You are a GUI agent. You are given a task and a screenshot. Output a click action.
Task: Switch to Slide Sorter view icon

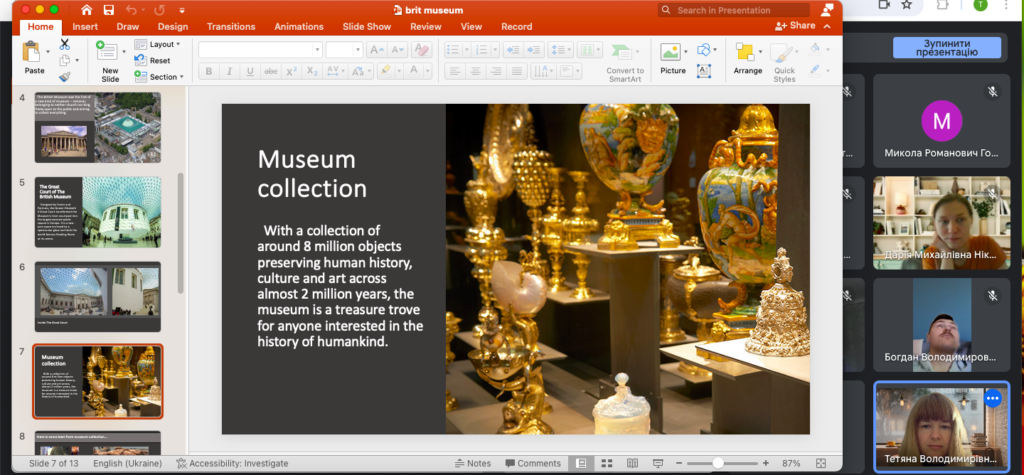(x=606, y=463)
